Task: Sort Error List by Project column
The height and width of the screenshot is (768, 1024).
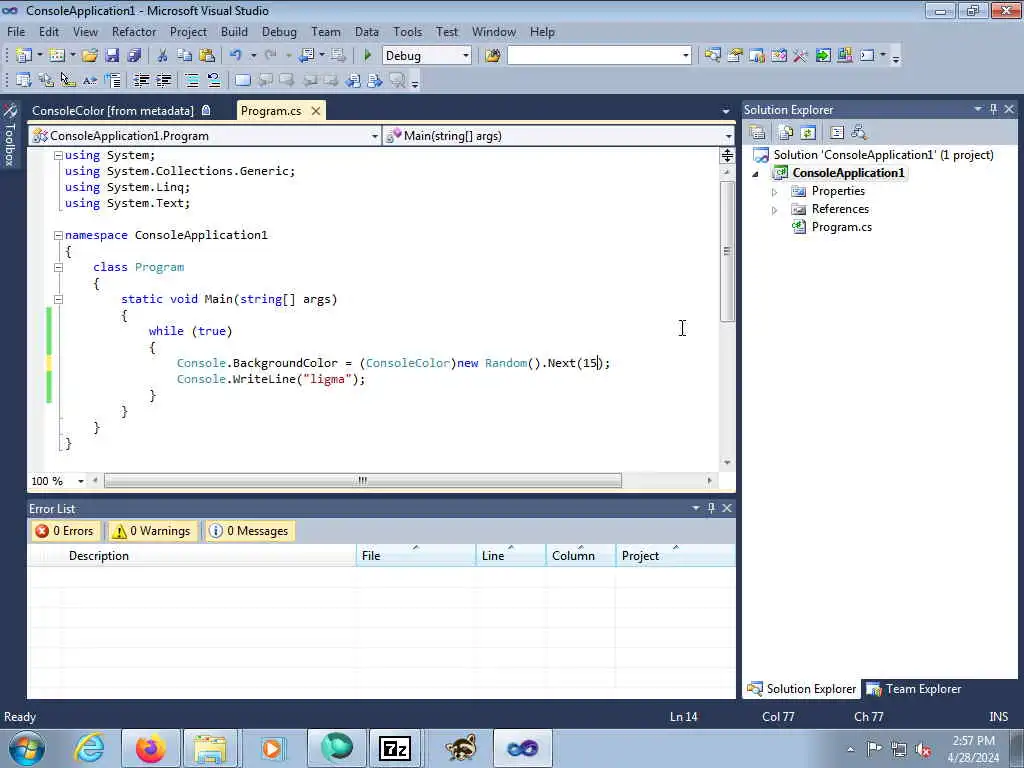Action: (x=675, y=556)
